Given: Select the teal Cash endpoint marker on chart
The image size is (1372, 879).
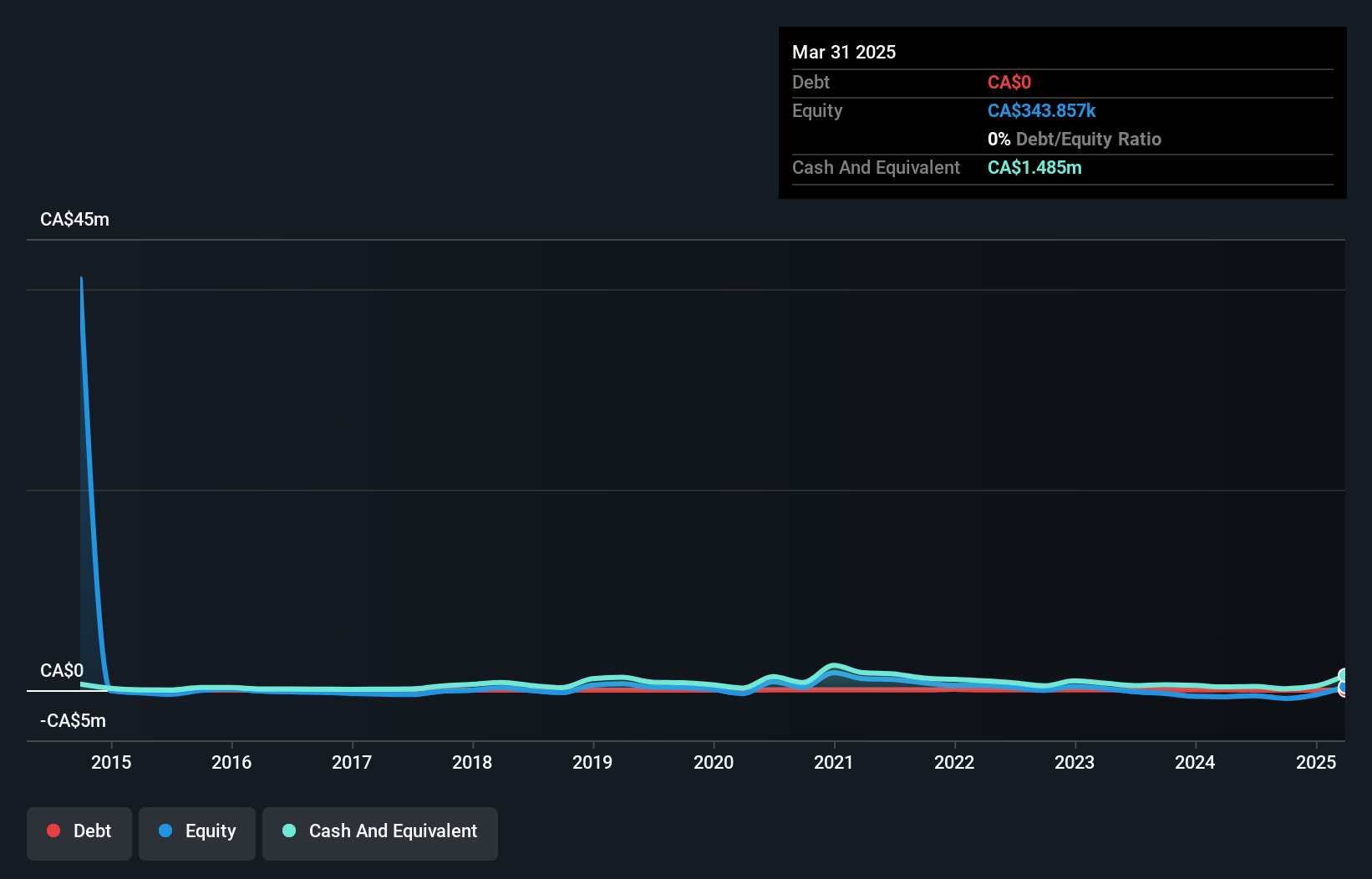Looking at the screenshot, I should click(1343, 676).
